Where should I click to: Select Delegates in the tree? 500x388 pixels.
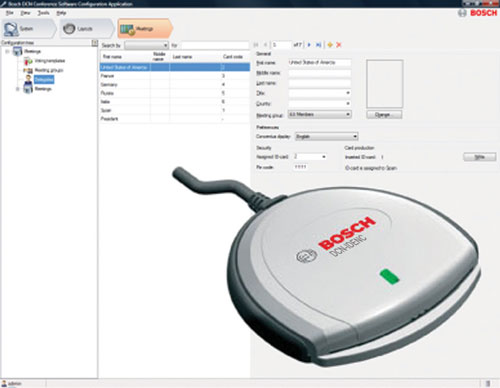tap(44, 79)
